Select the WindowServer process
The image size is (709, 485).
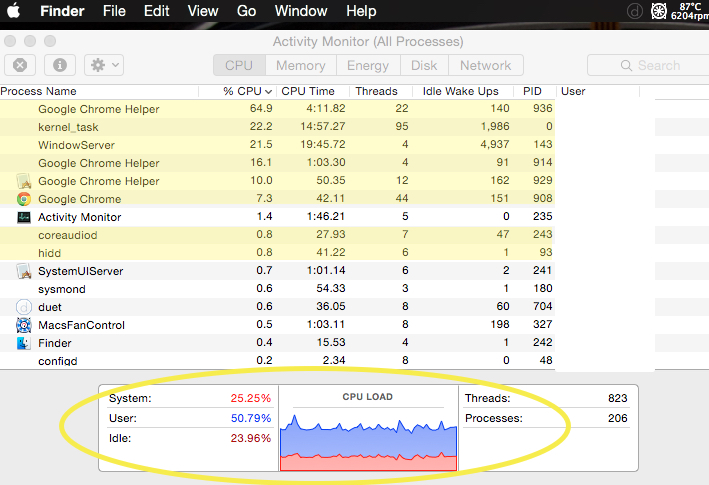point(277,145)
